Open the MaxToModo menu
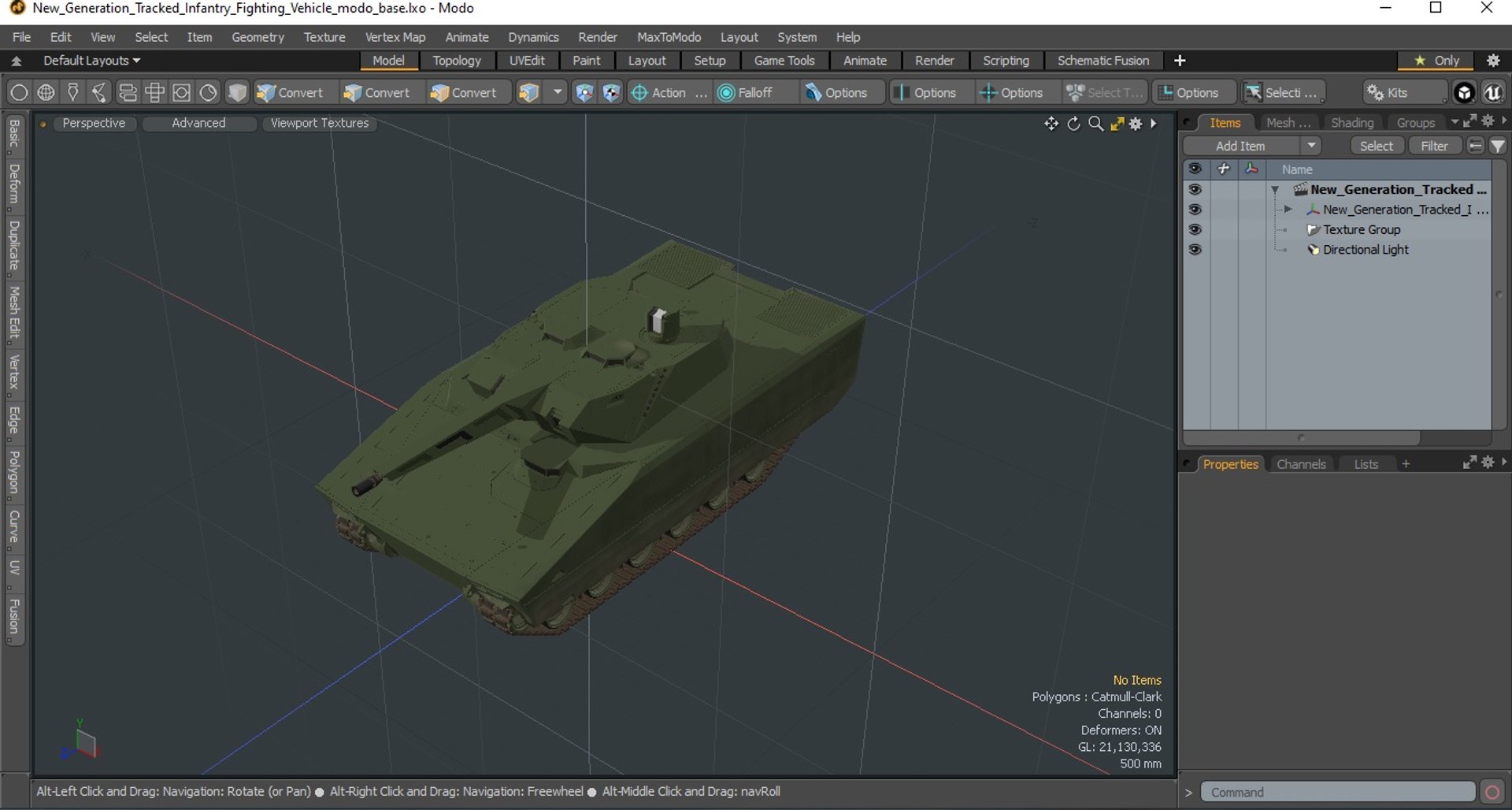This screenshot has width=1512, height=810. pos(669,37)
